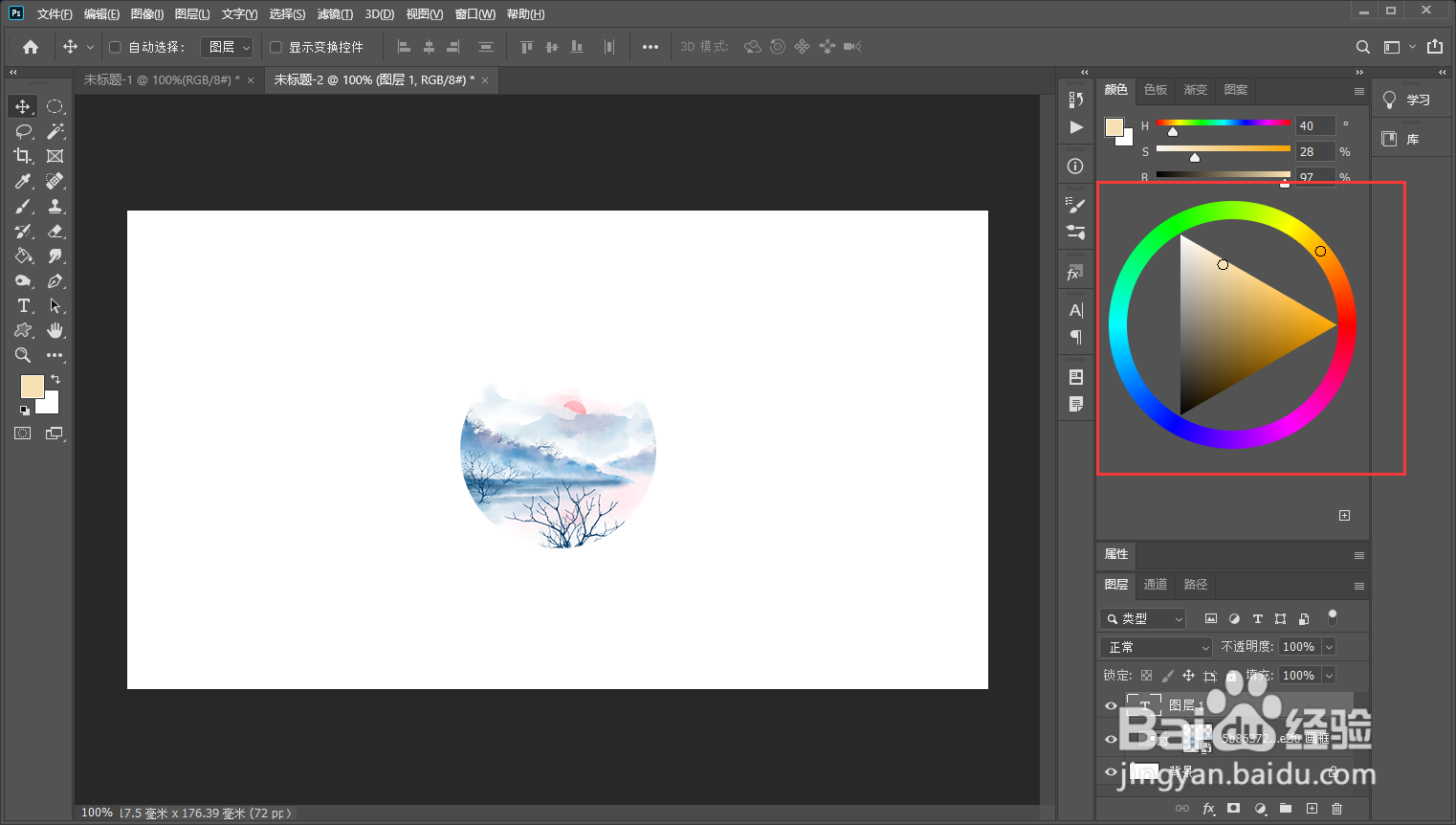The width and height of the screenshot is (1456, 825).
Task: Open the workspace switcher dropdown
Action: click(1398, 47)
